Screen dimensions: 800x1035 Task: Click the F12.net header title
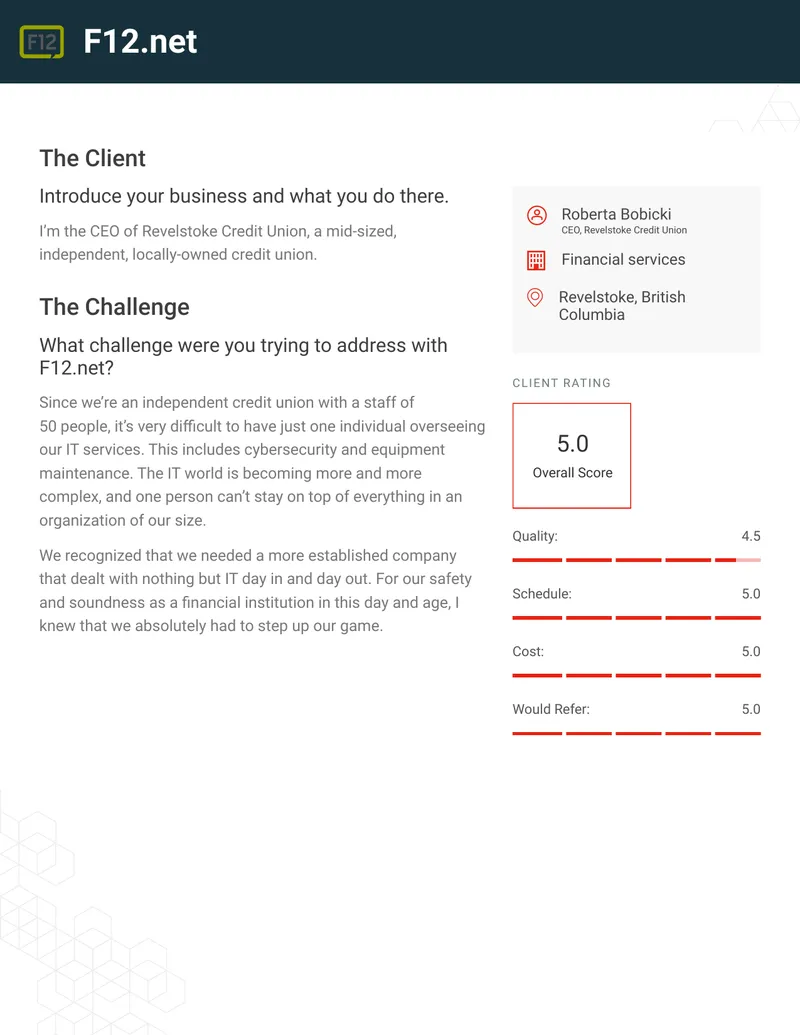click(x=140, y=42)
